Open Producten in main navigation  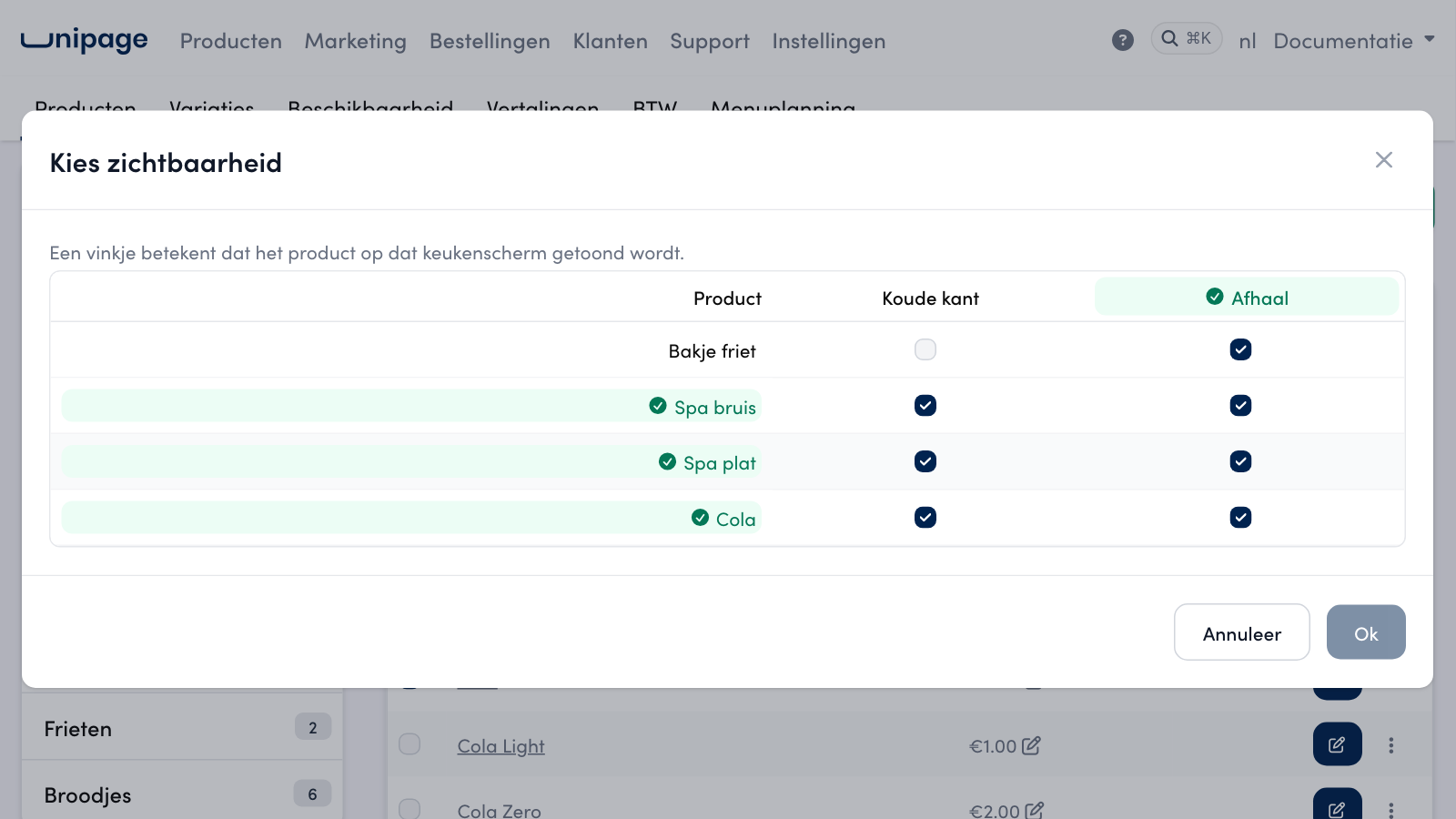[x=231, y=41]
